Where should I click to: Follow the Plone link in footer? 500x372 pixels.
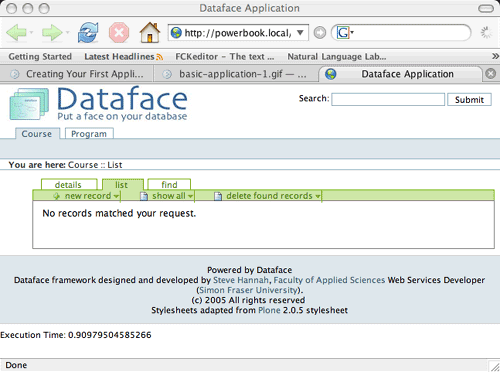point(269,310)
